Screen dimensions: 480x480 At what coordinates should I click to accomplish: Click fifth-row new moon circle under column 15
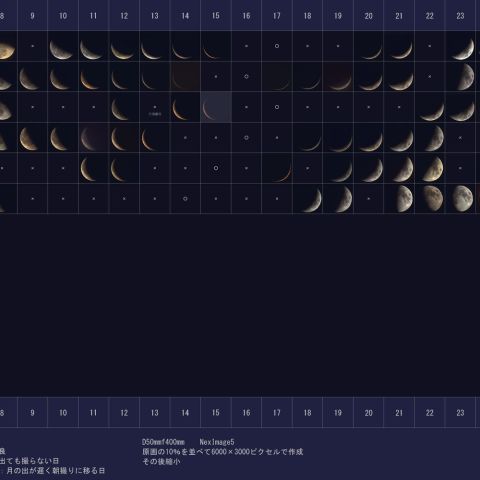pos(216,168)
